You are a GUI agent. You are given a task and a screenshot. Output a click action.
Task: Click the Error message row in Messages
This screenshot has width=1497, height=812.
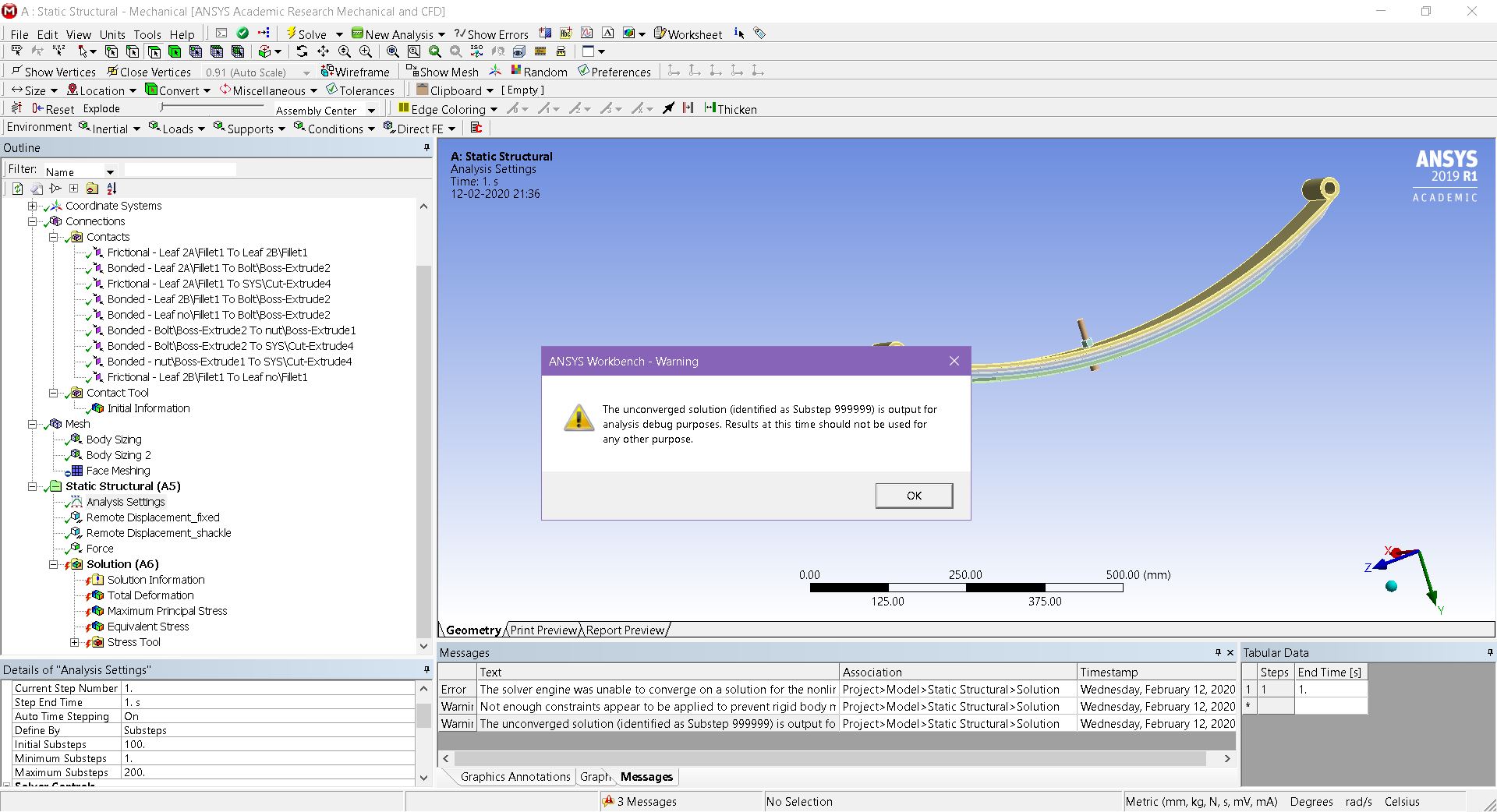(x=837, y=690)
